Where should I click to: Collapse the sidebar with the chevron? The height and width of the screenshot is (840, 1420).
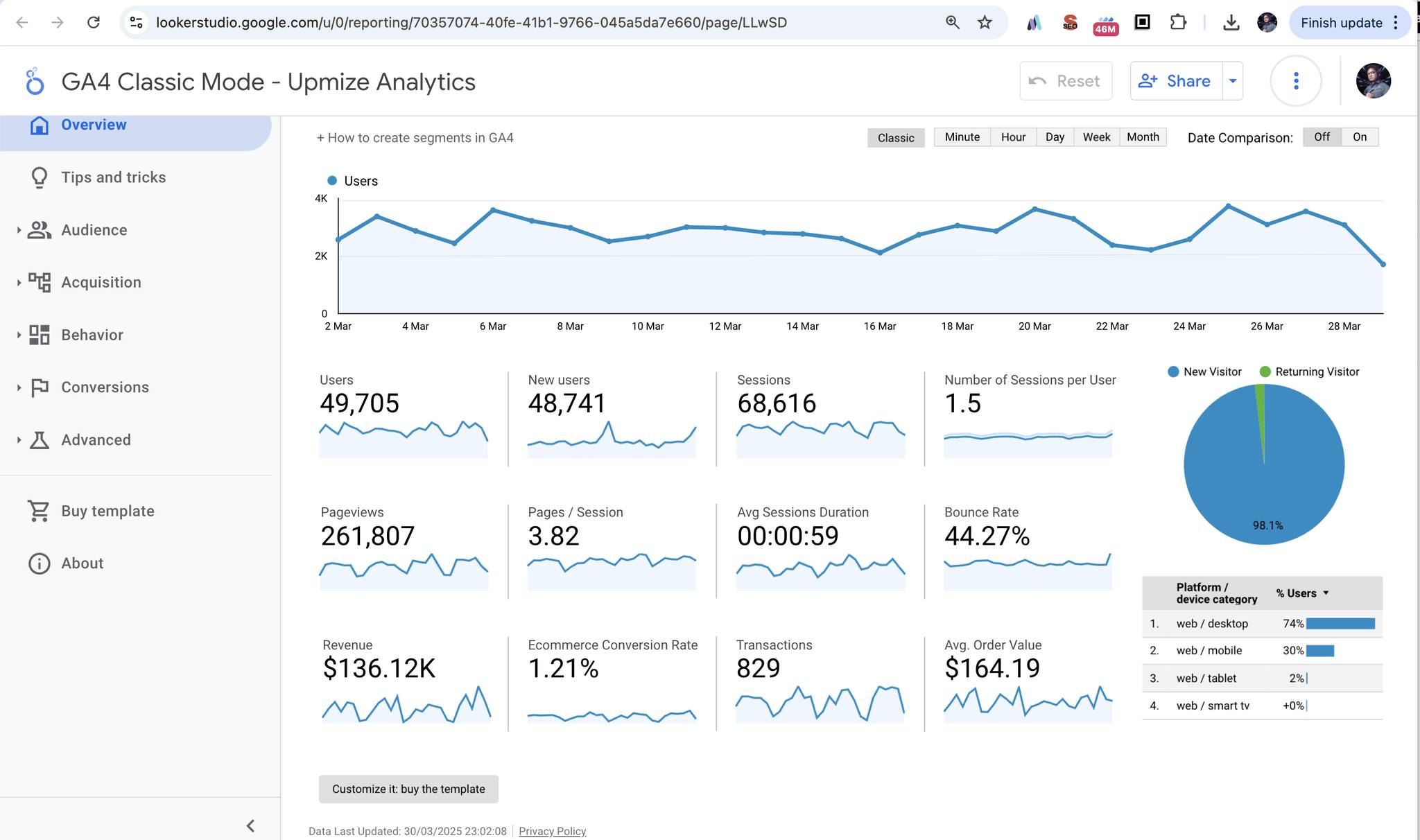pos(250,825)
